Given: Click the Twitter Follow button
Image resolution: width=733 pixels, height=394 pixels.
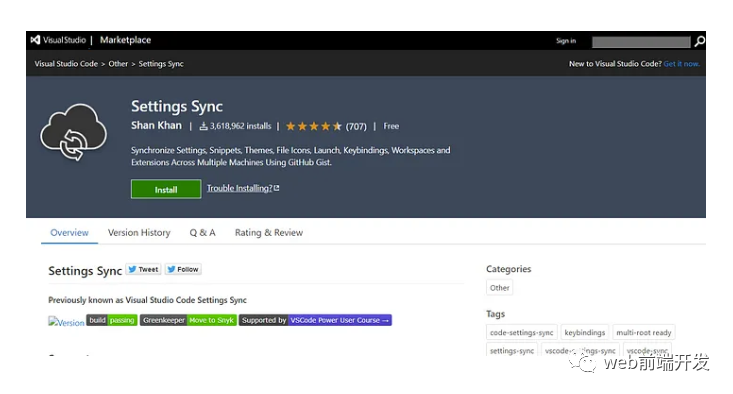Looking at the screenshot, I should coord(183,269).
